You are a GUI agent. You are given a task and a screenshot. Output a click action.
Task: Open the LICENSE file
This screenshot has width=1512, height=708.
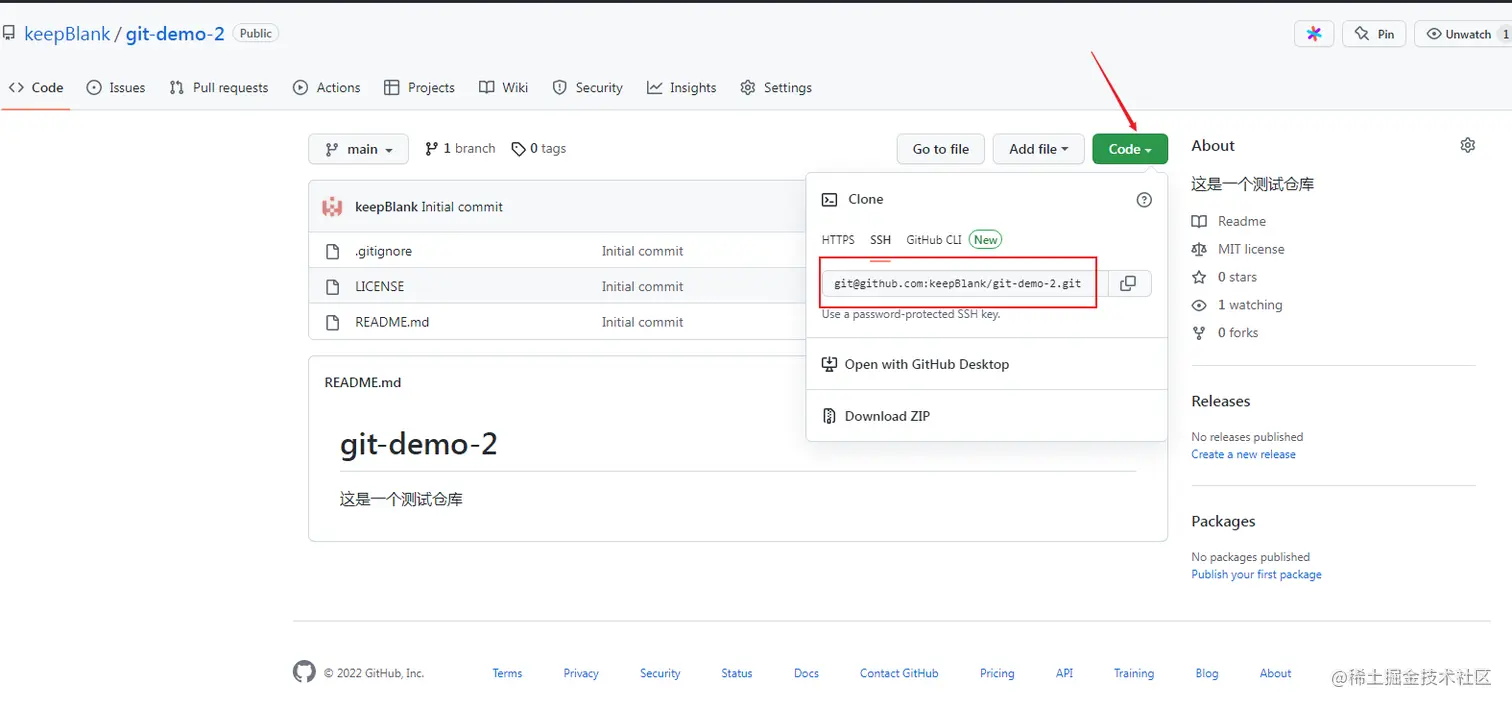(x=380, y=287)
